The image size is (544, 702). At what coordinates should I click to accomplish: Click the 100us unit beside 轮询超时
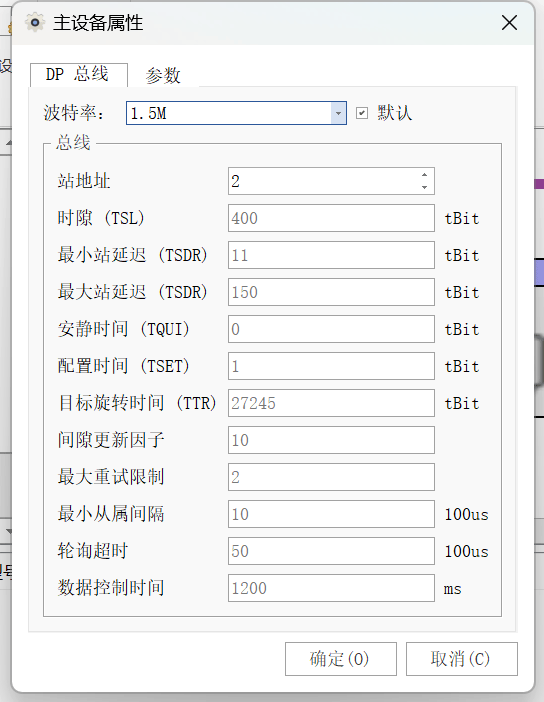click(x=466, y=551)
